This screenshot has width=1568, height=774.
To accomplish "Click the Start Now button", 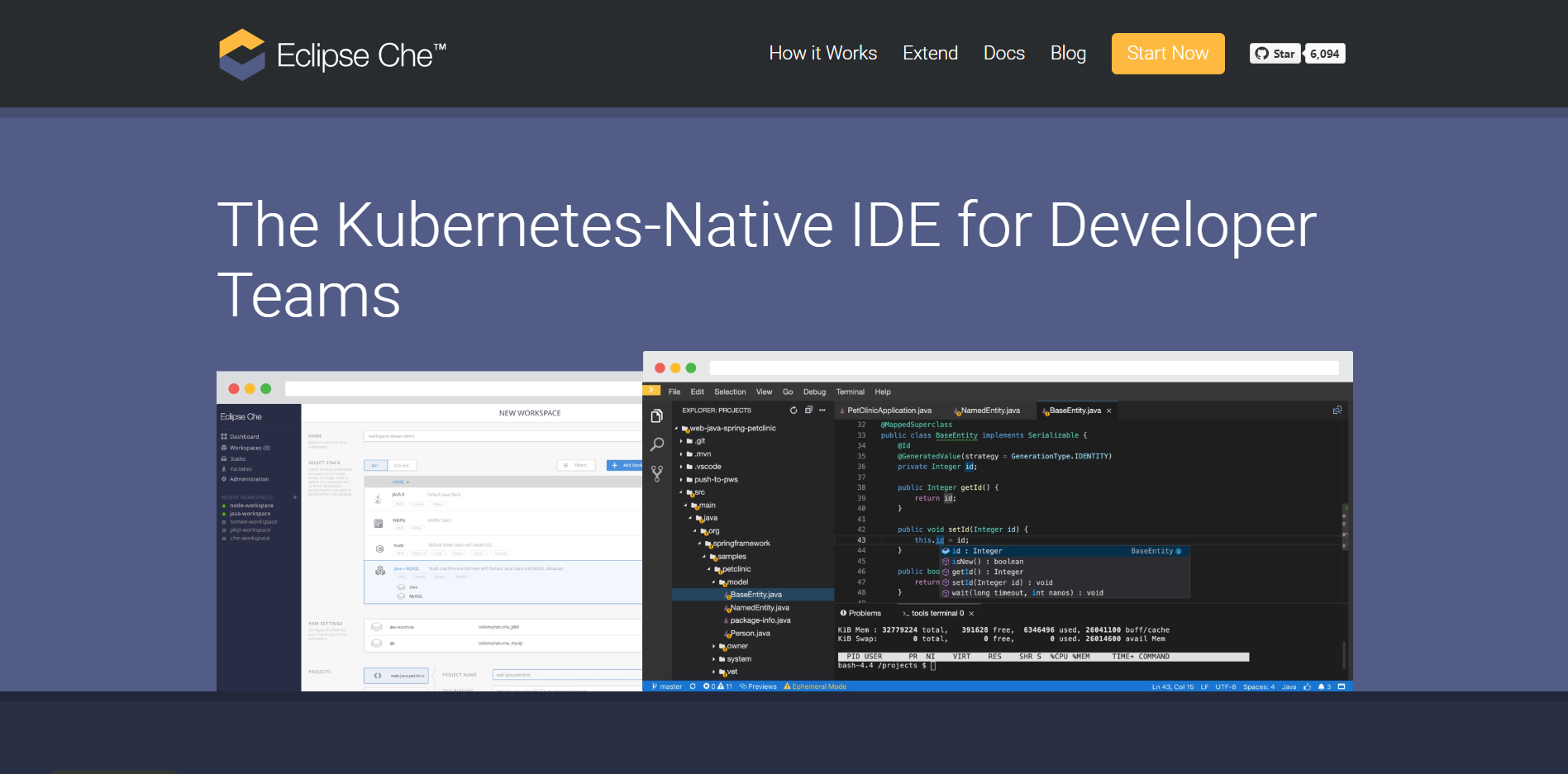I will [1167, 54].
